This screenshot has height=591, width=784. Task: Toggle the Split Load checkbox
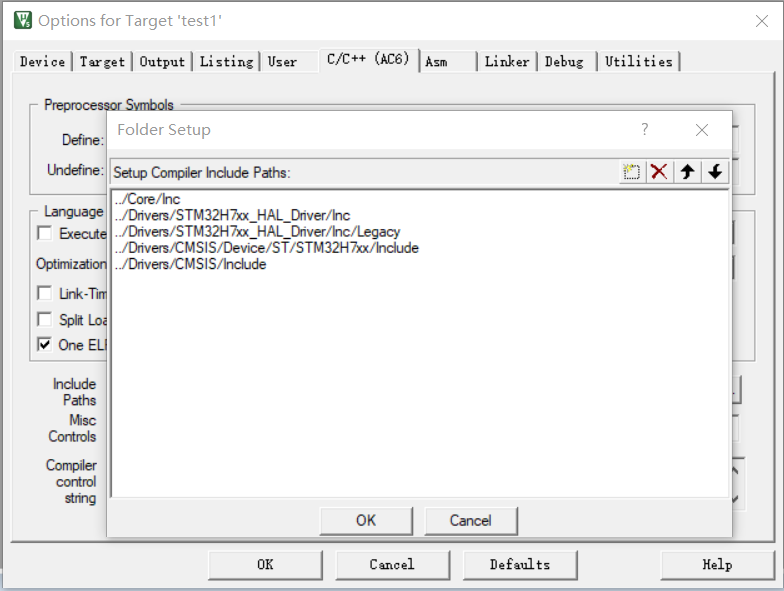(x=44, y=319)
